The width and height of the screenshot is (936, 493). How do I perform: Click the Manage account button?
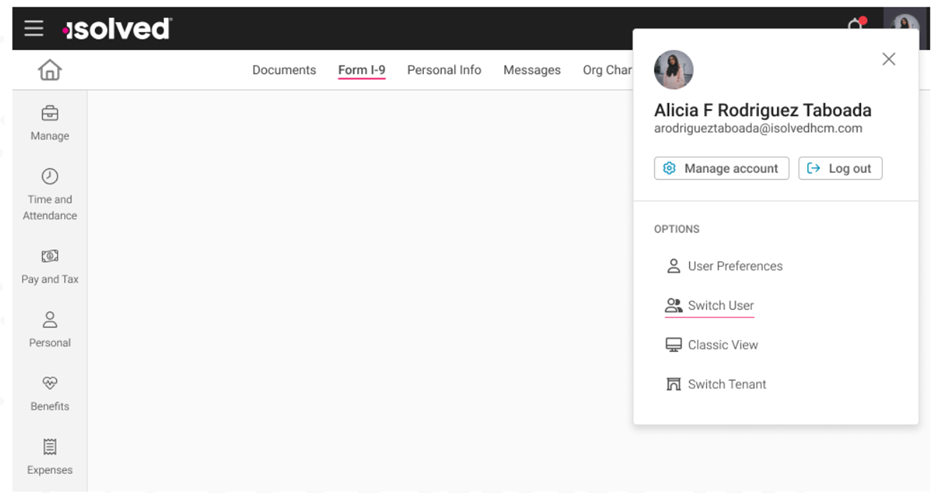(721, 168)
